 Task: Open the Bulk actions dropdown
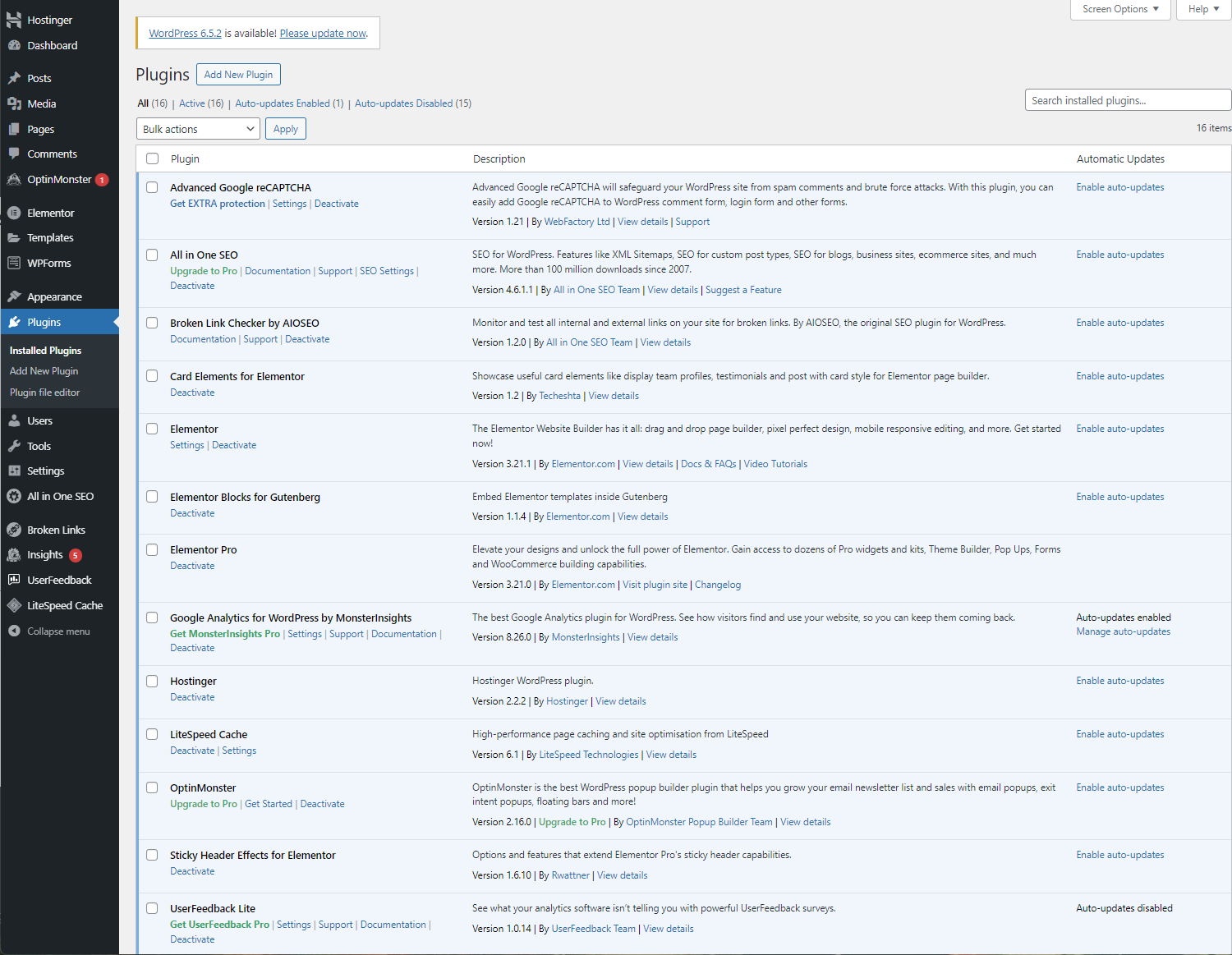198,129
